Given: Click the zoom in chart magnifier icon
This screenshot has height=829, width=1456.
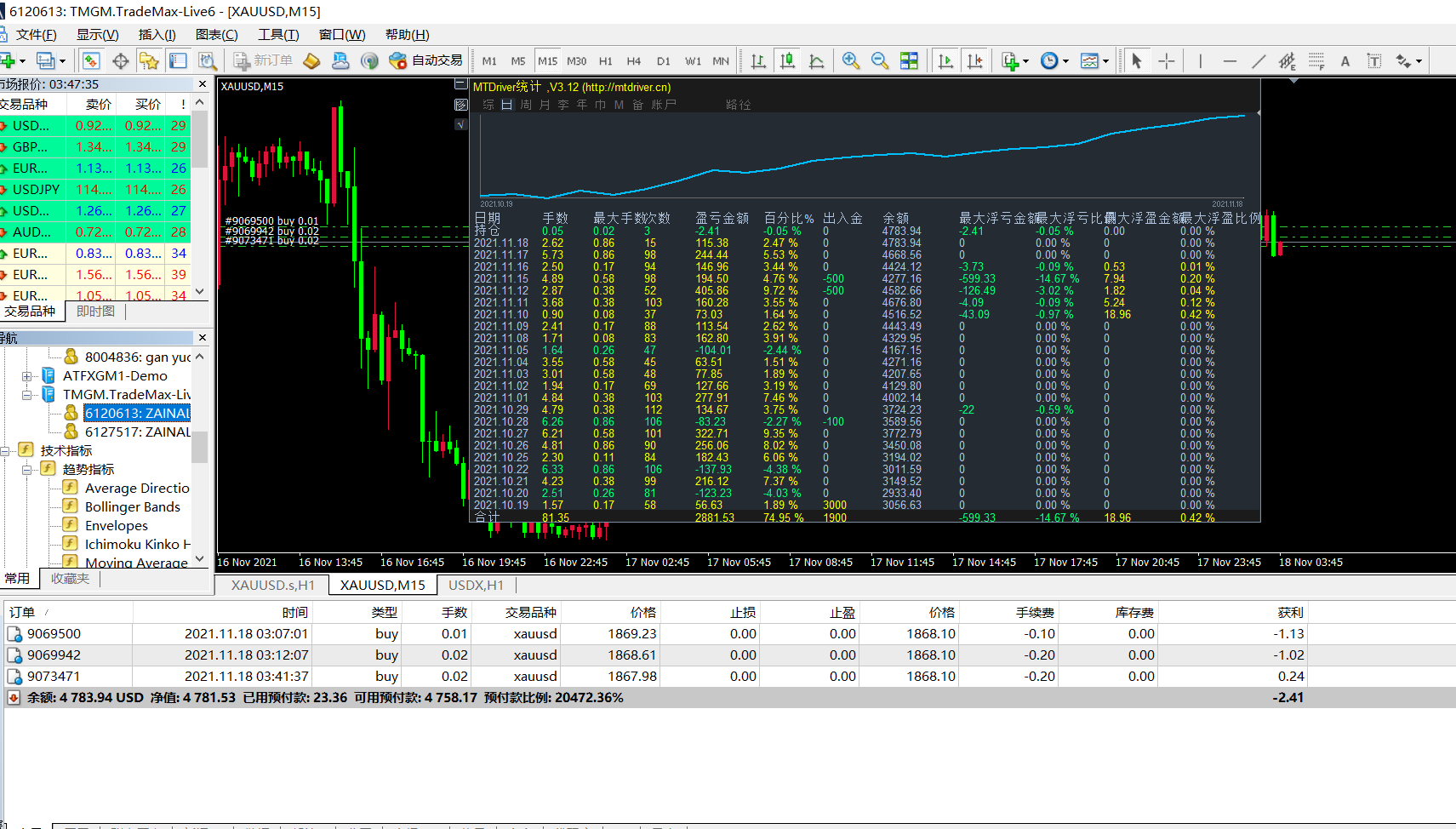Looking at the screenshot, I should click(x=850, y=60).
